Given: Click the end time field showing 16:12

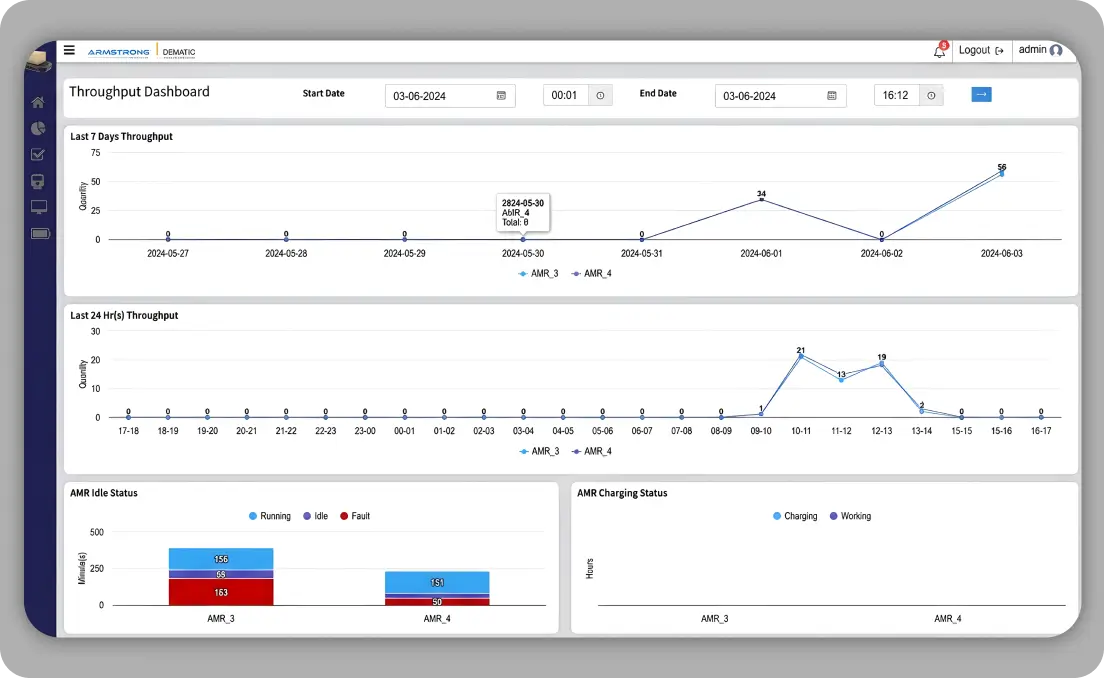Looking at the screenshot, I should pos(897,96).
